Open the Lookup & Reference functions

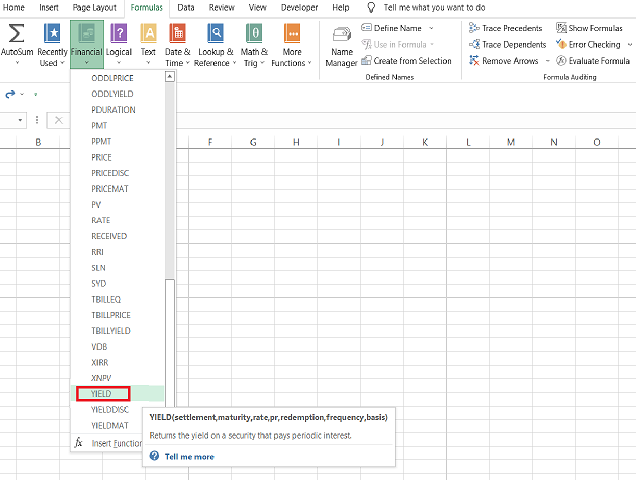coord(215,33)
